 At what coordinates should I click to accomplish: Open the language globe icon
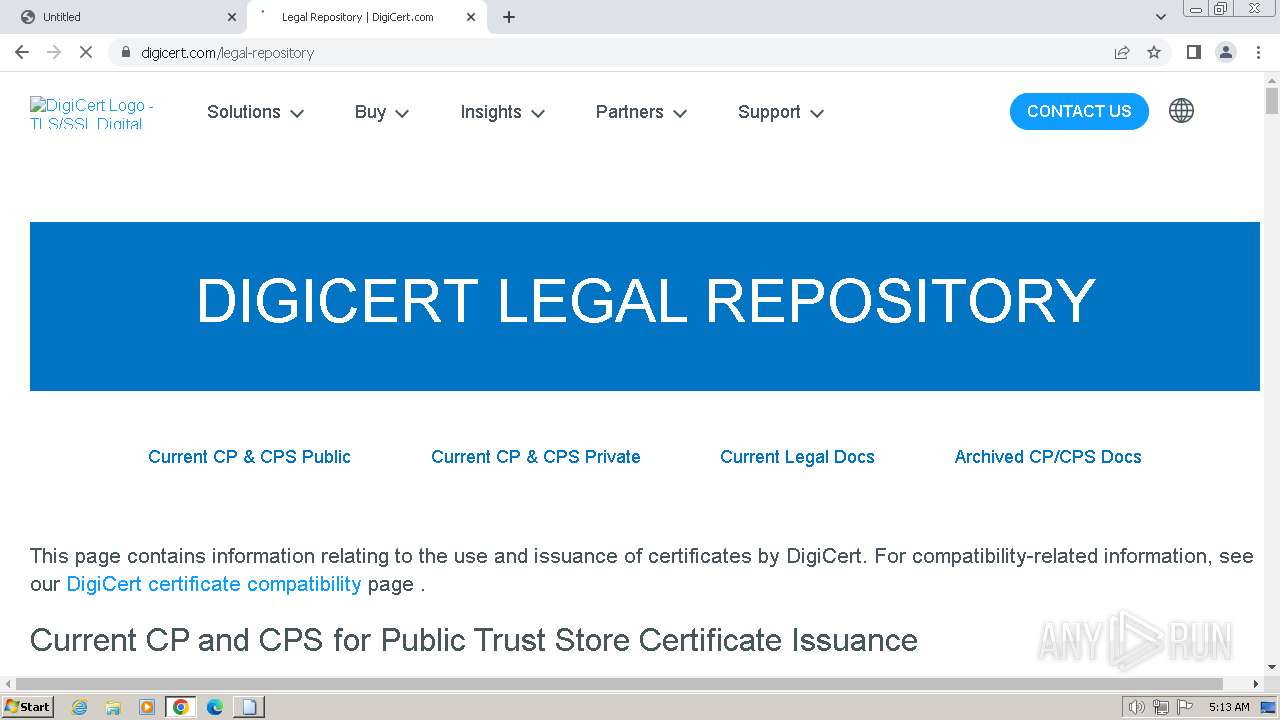(1181, 111)
